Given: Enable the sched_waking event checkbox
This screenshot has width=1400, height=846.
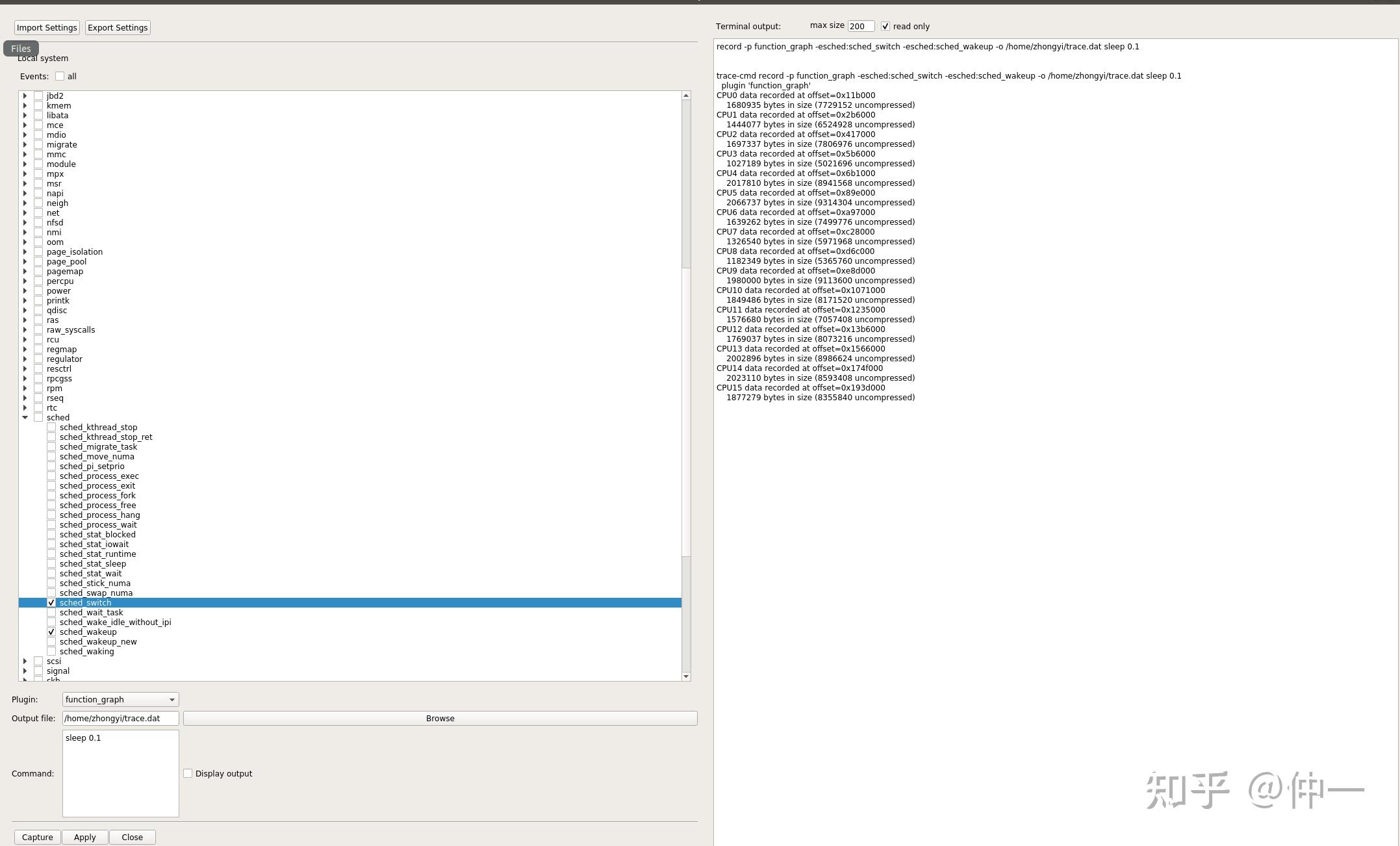Looking at the screenshot, I should coord(51,652).
